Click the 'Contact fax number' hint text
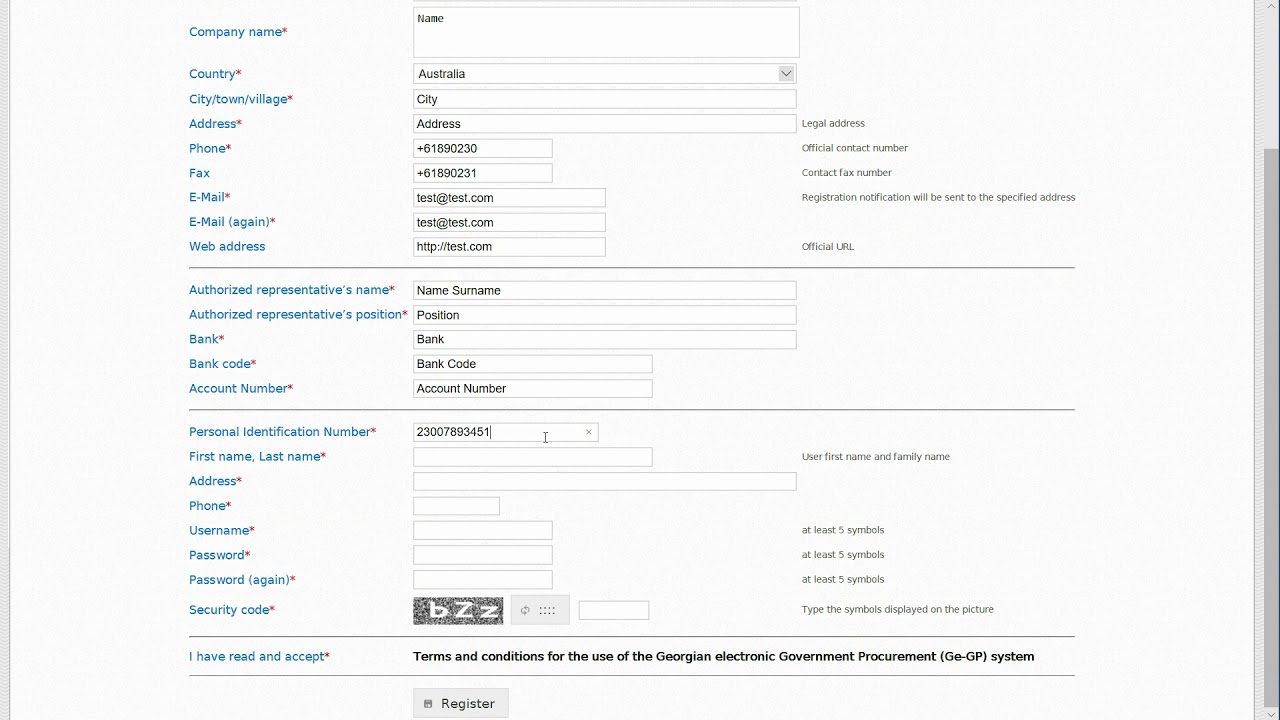The image size is (1280, 720). [x=846, y=173]
